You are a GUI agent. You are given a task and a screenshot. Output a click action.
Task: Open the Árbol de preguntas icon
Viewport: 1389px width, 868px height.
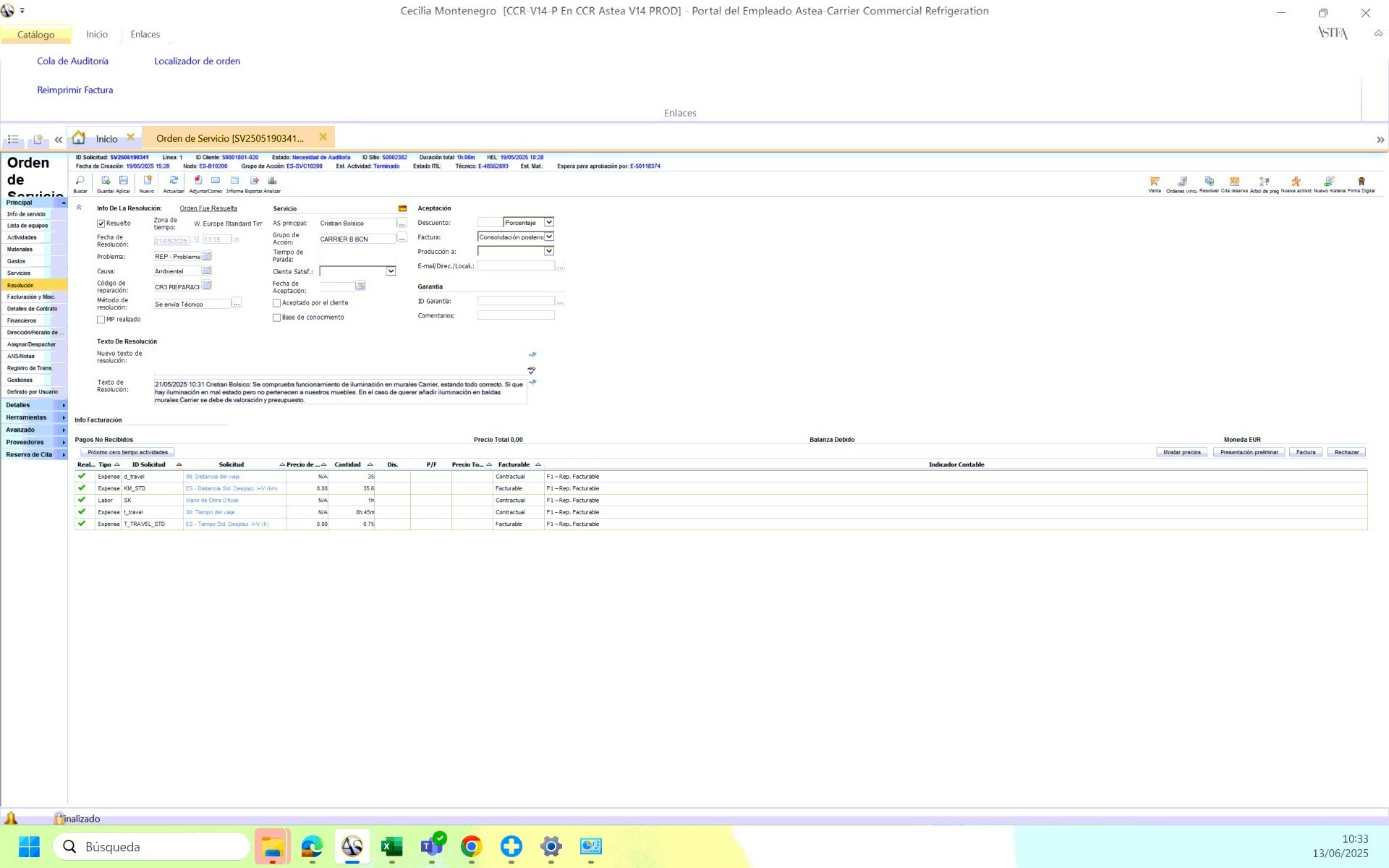click(1264, 182)
